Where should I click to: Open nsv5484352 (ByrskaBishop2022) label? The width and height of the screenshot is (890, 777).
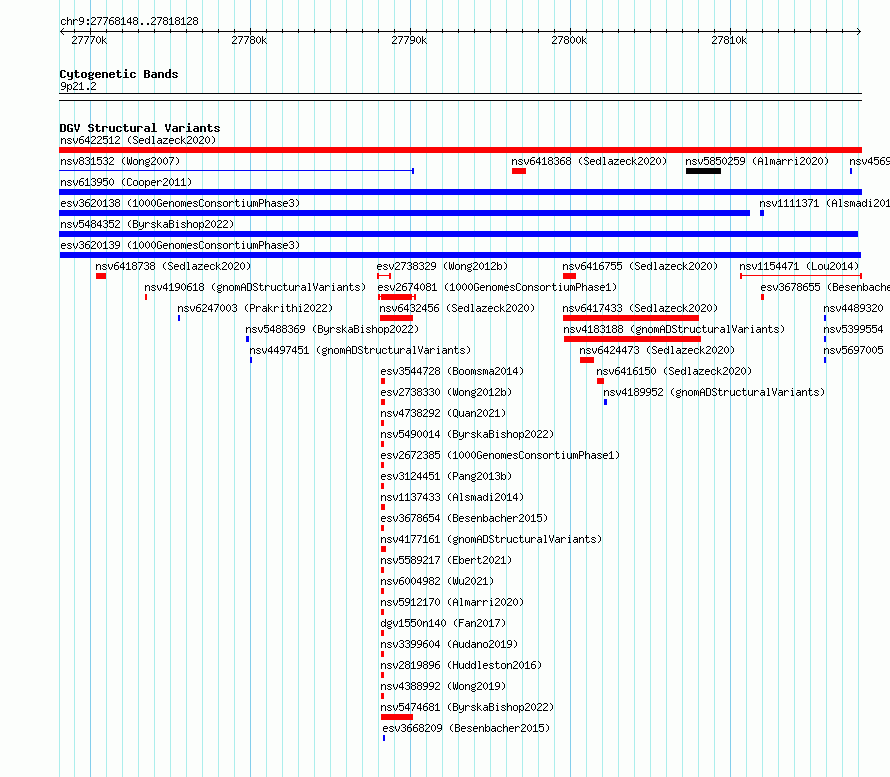[x=147, y=224]
